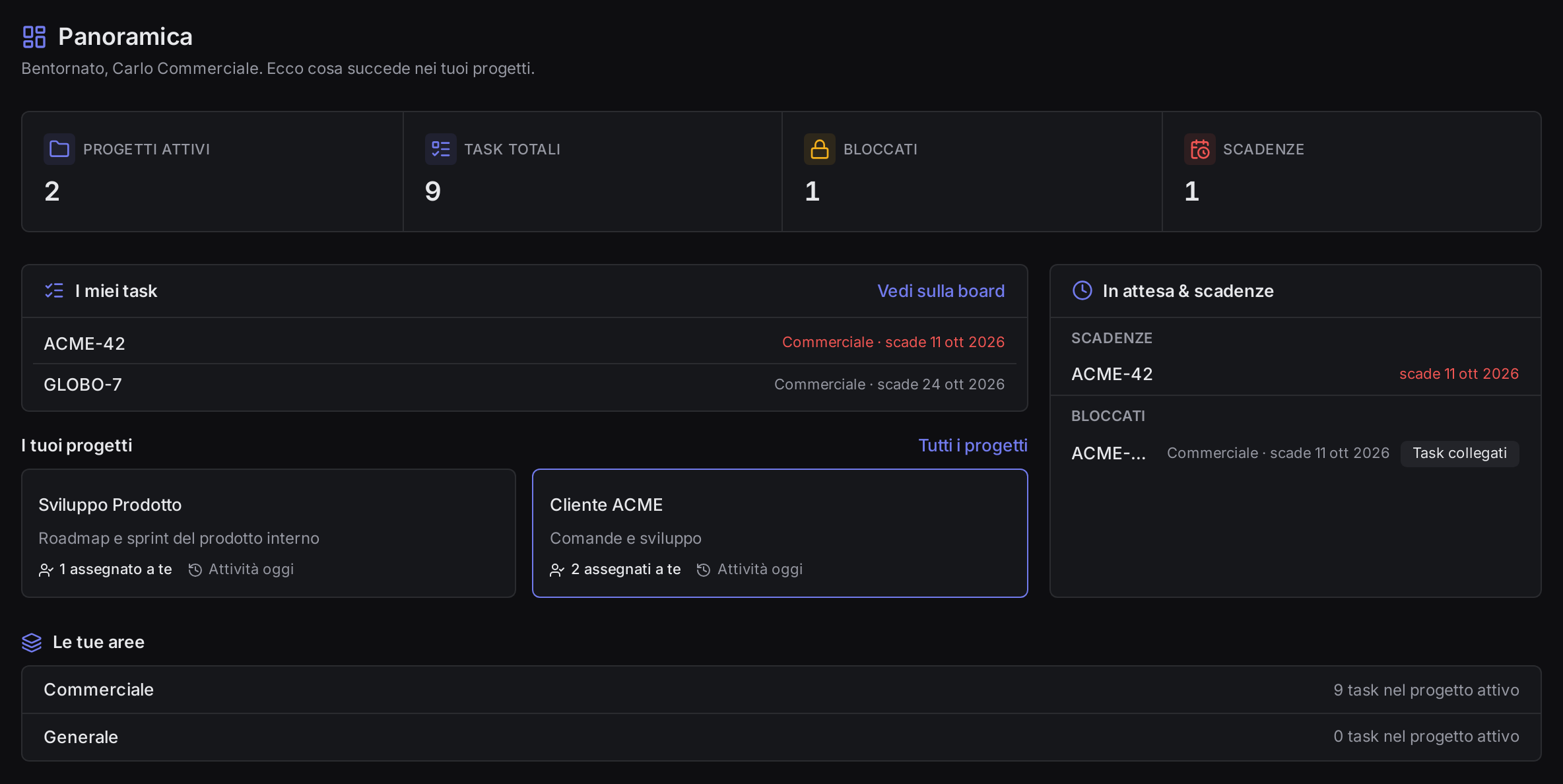Open the Cliente ACME project card

pos(780,533)
